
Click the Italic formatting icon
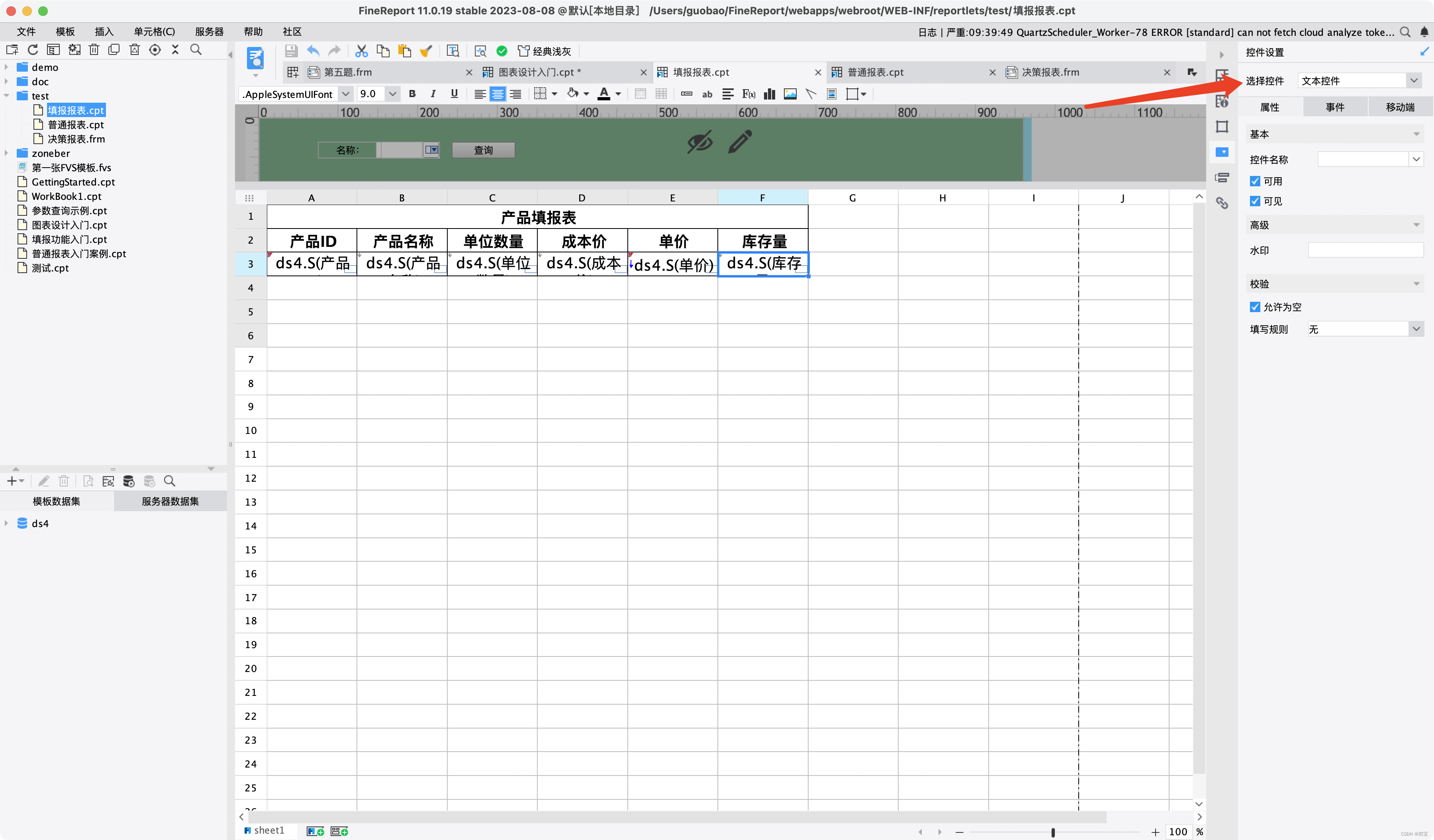(433, 94)
